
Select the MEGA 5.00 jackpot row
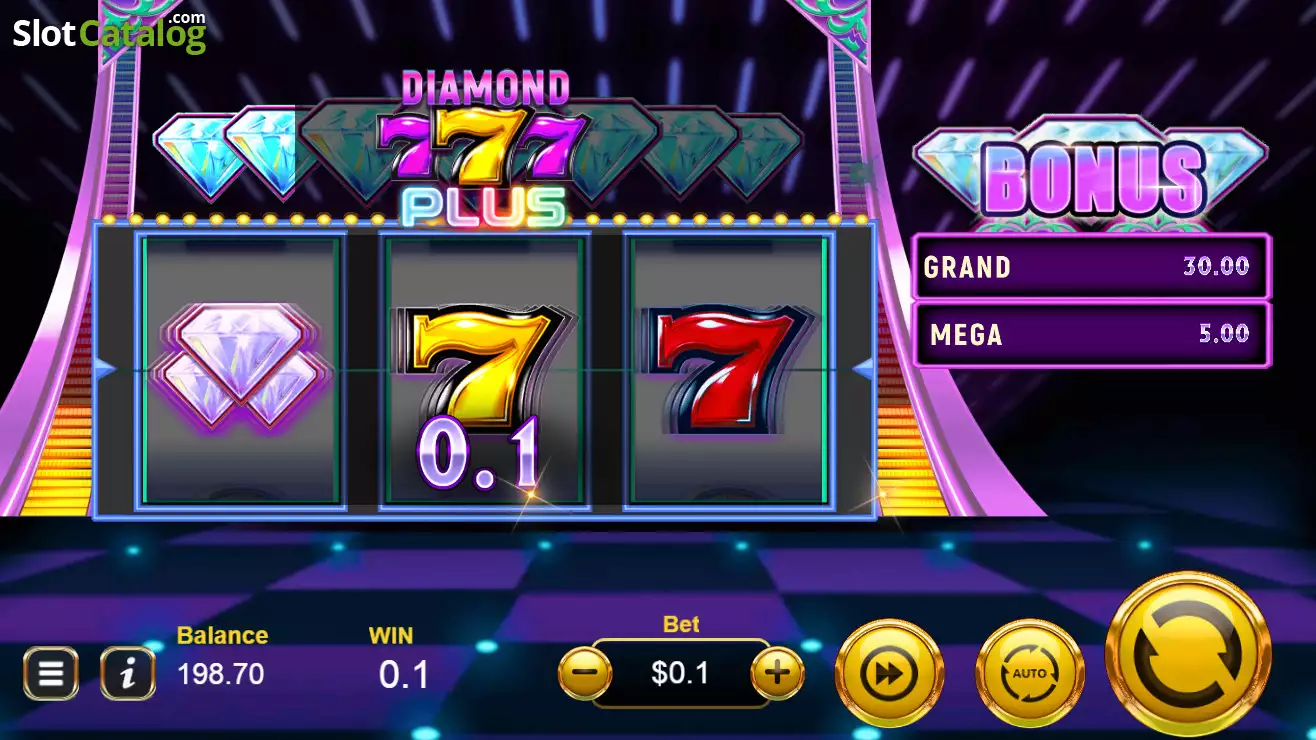click(x=1091, y=334)
